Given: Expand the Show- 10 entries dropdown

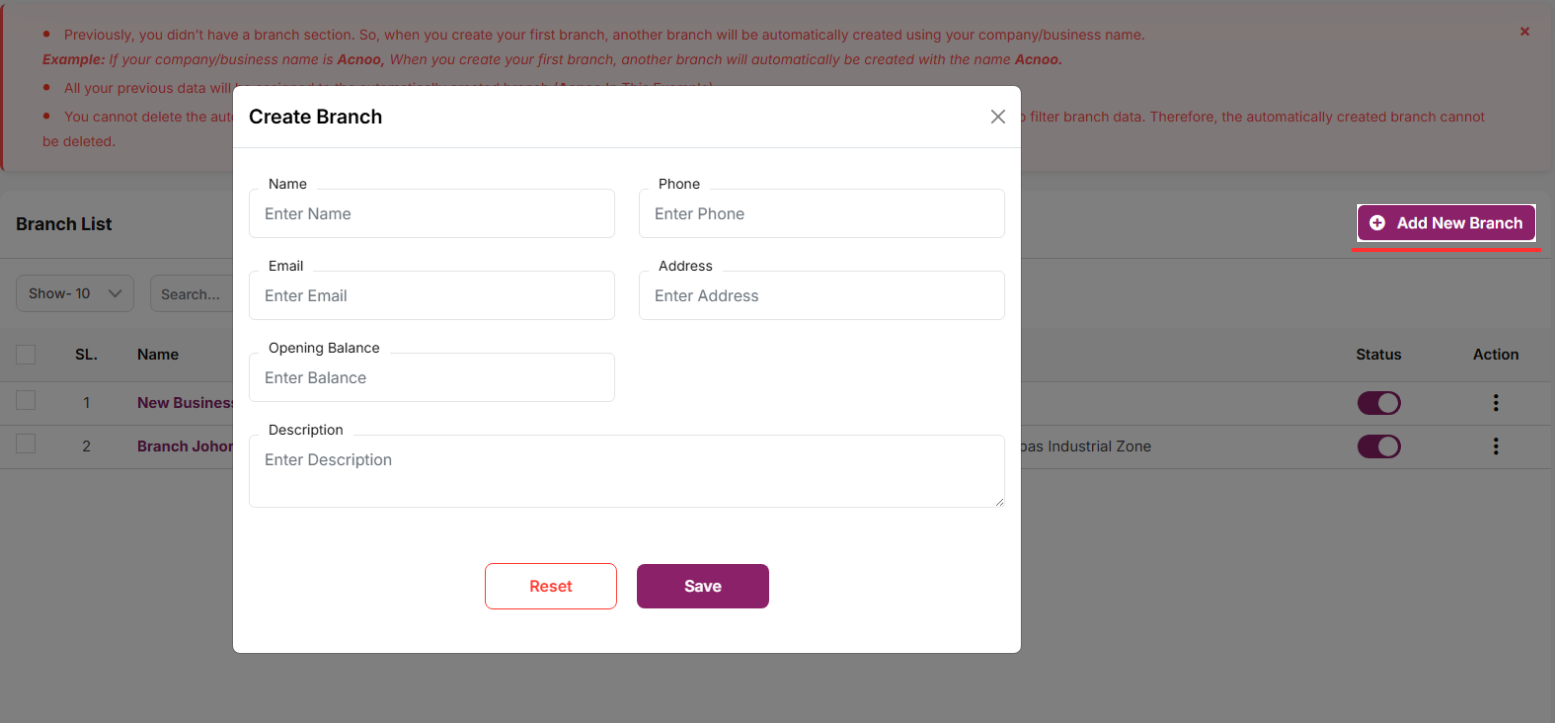Looking at the screenshot, I should [x=75, y=294].
